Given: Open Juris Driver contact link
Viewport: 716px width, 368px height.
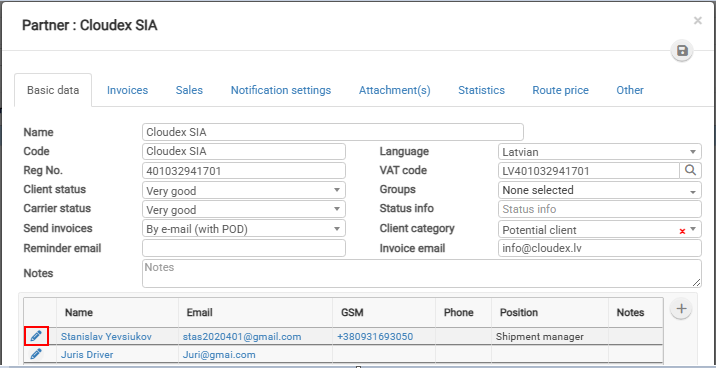Looking at the screenshot, I should tap(87, 355).
